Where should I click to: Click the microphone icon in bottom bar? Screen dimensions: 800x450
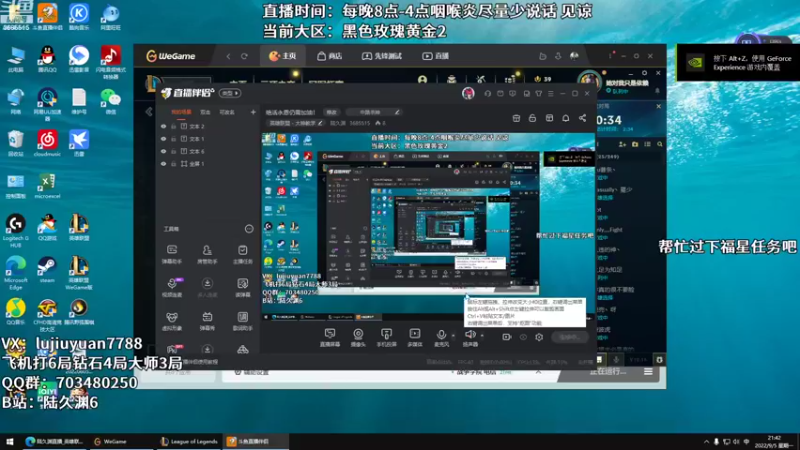click(x=441, y=337)
